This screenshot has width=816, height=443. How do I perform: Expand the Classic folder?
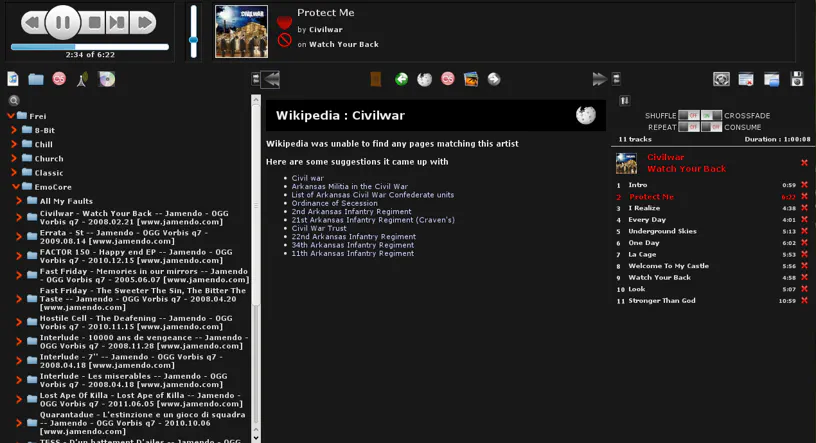click(x=14, y=172)
